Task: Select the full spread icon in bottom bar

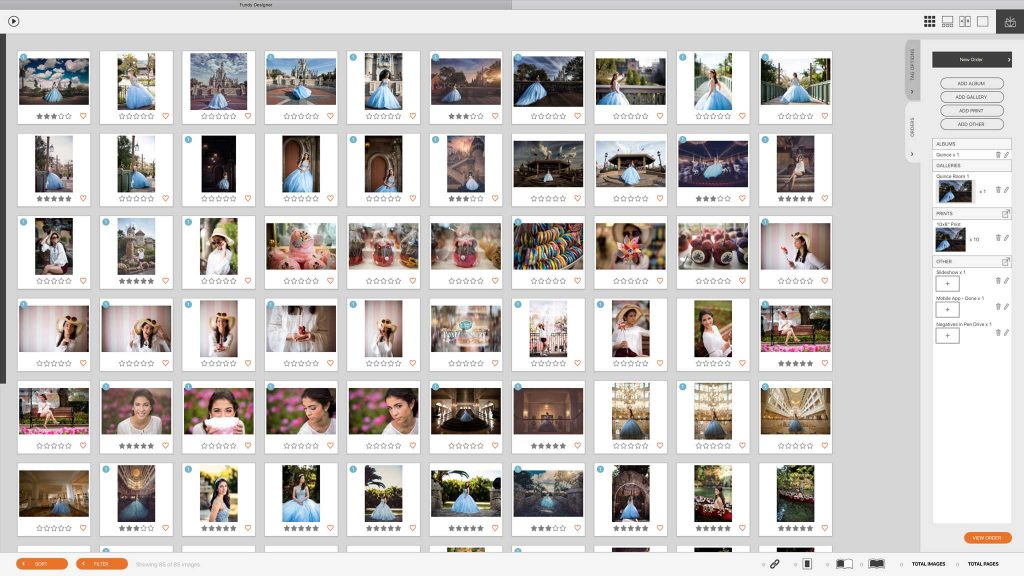Action: (x=876, y=564)
